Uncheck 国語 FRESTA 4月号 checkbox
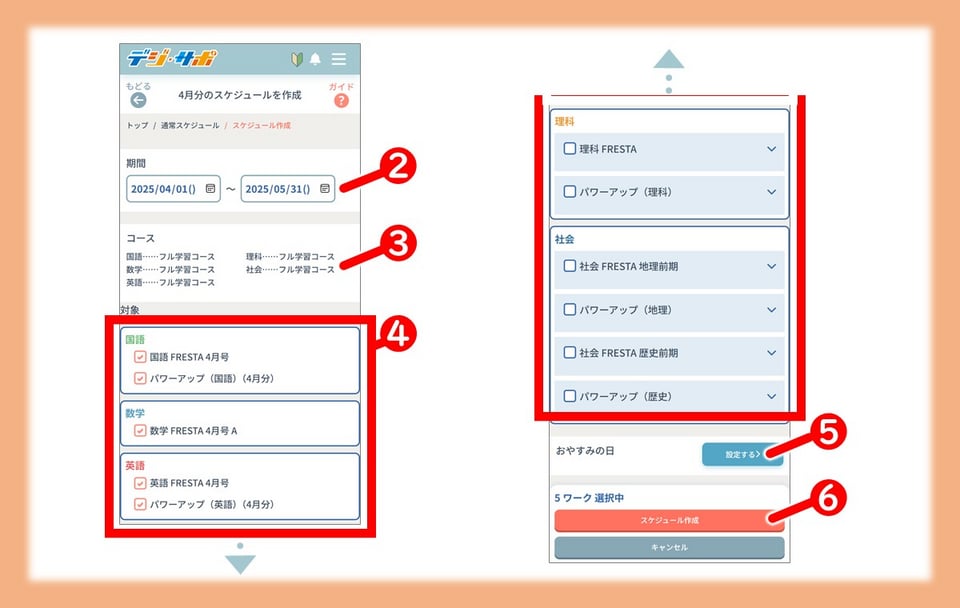960x608 pixels. click(x=140, y=356)
